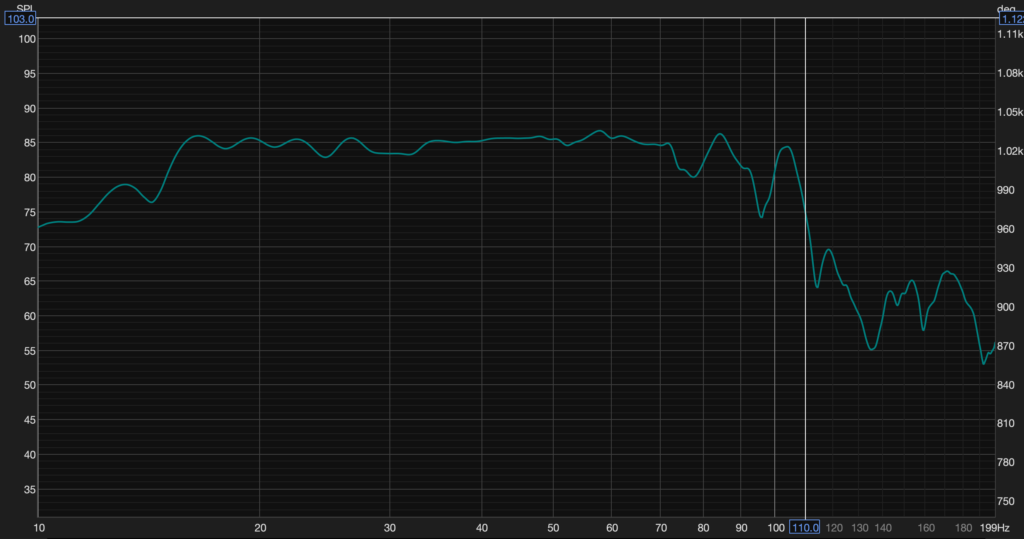The height and width of the screenshot is (539, 1024).
Task: Click the 50 label on frequency axis
Action: (553, 528)
